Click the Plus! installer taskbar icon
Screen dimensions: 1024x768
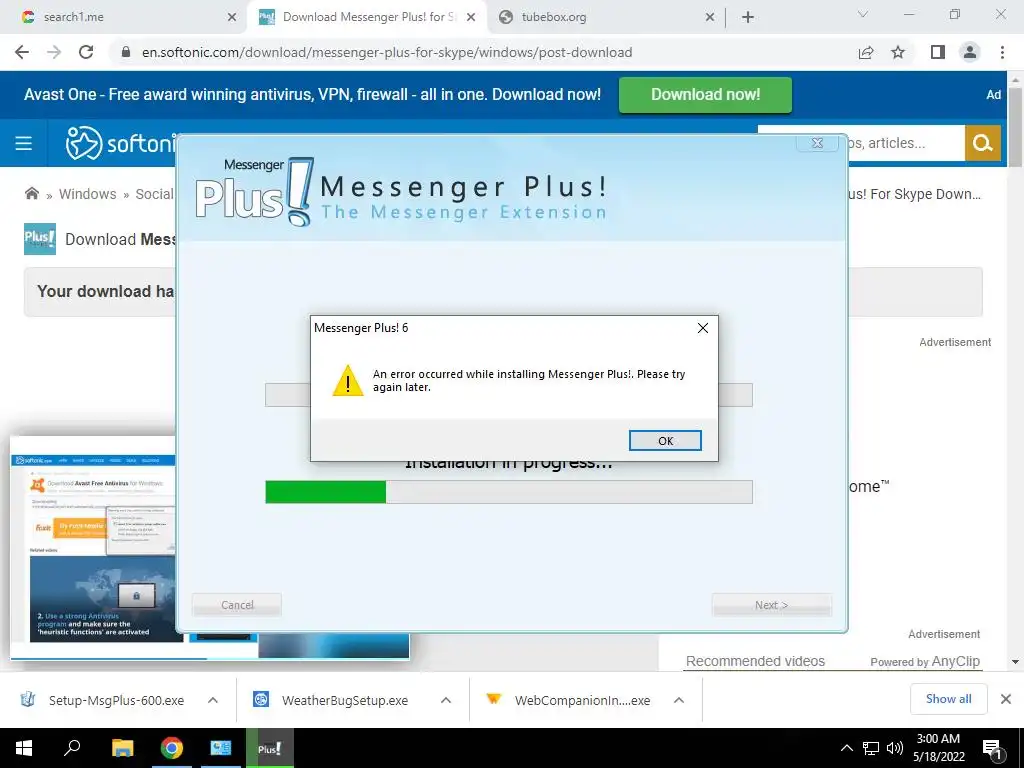269,748
